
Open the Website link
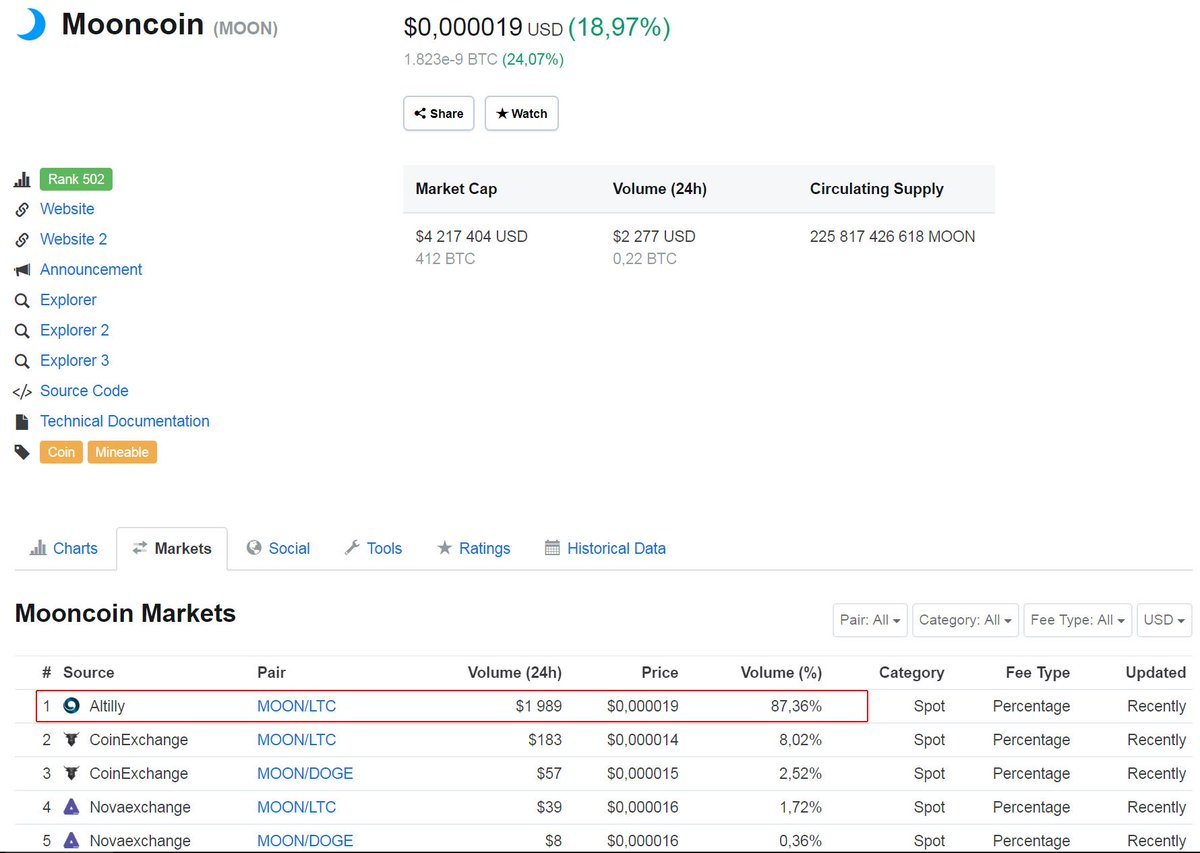tap(67, 209)
